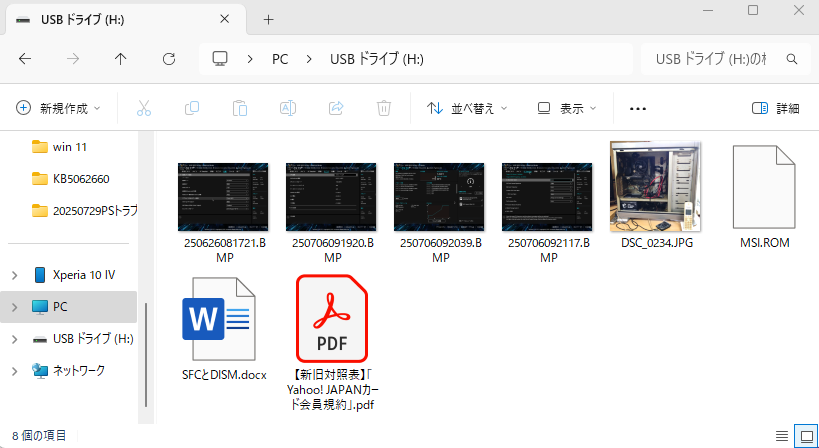Click the Copy icon in toolbar
819x448 pixels.
pyautogui.click(x=192, y=108)
